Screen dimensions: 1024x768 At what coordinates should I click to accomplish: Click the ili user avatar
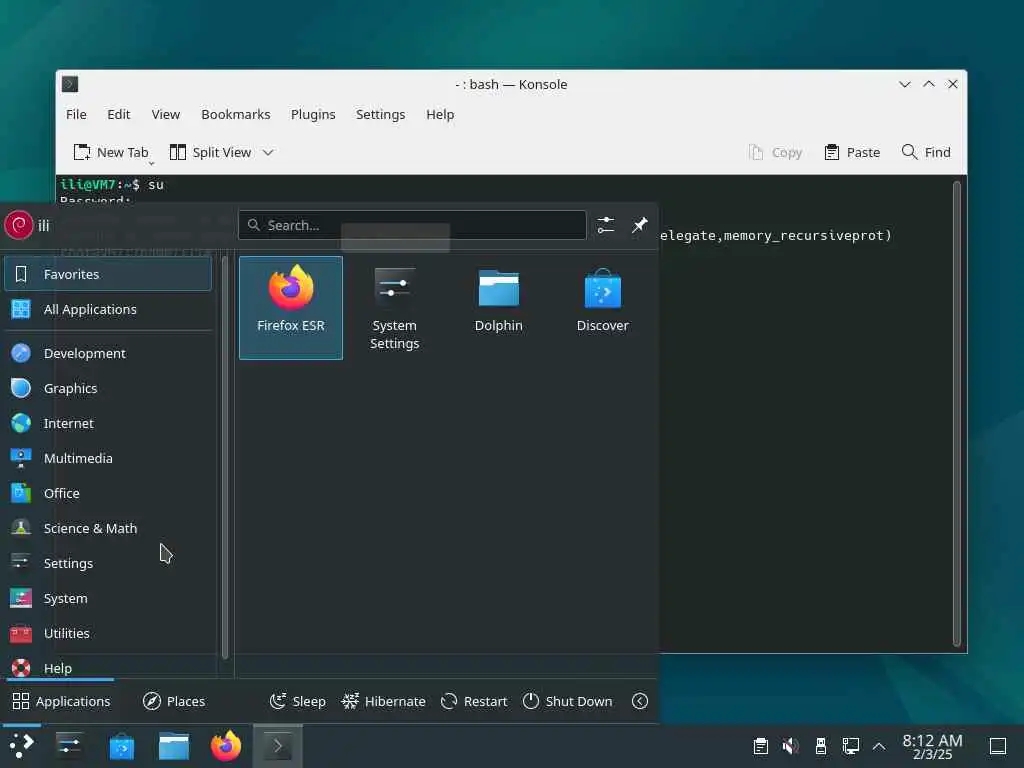click(19, 225)
